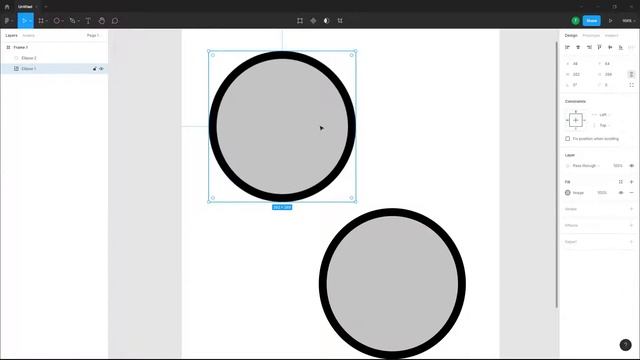Click the Crop image icon
Image resolution: width=640 pixels, height=360 pixels.
coord(340,20)
